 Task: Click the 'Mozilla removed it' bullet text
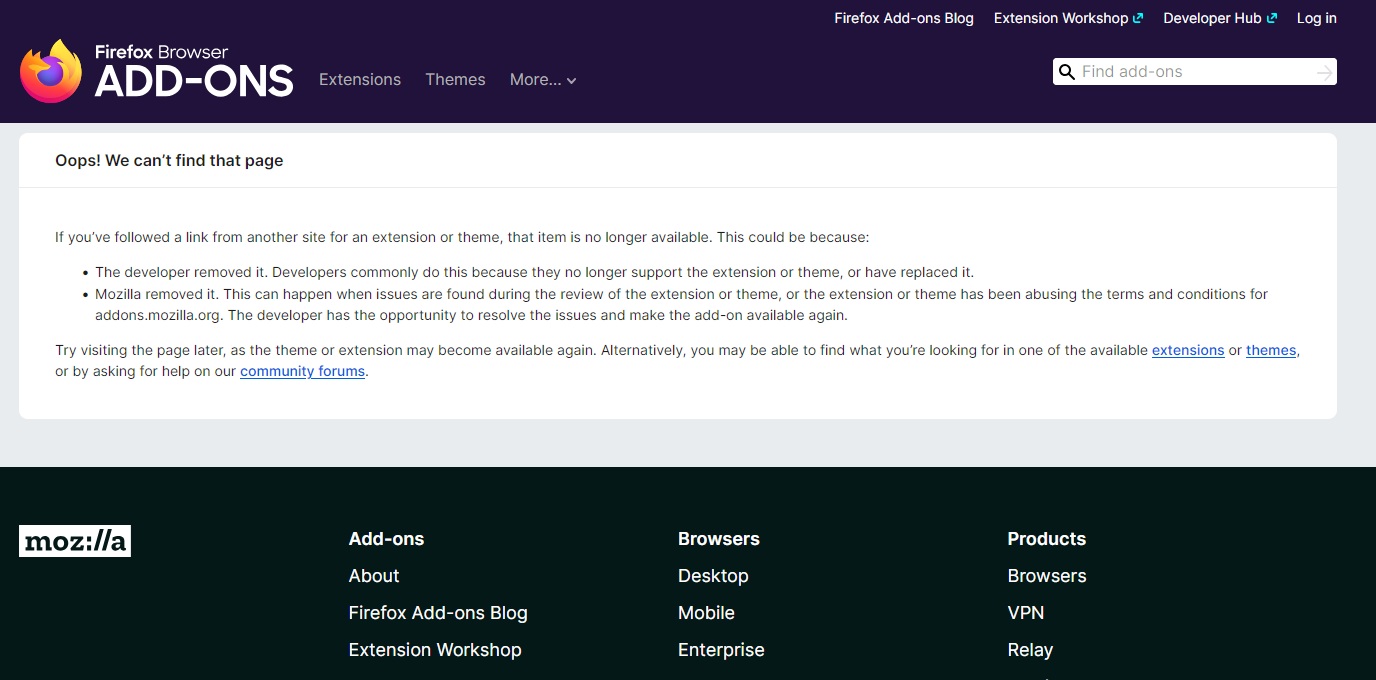[x=682, y=305]
